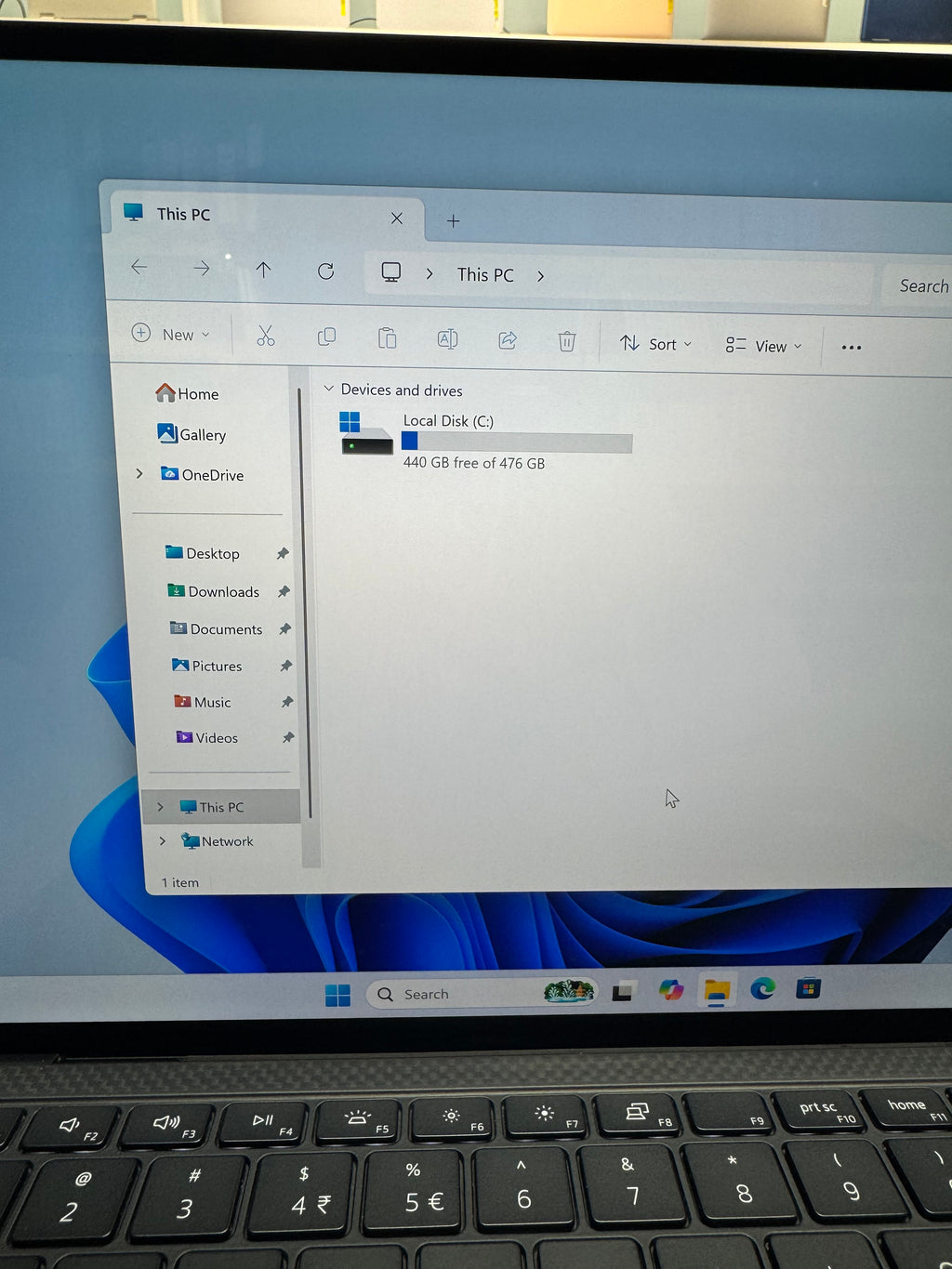Select OneDrive in the sidebar
Image resolution: width=952 pixels, height=1269 pixels.
202,474
